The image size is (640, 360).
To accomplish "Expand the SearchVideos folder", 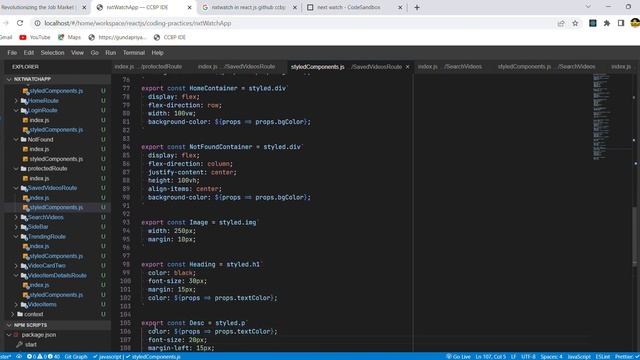I will [45, 217].
